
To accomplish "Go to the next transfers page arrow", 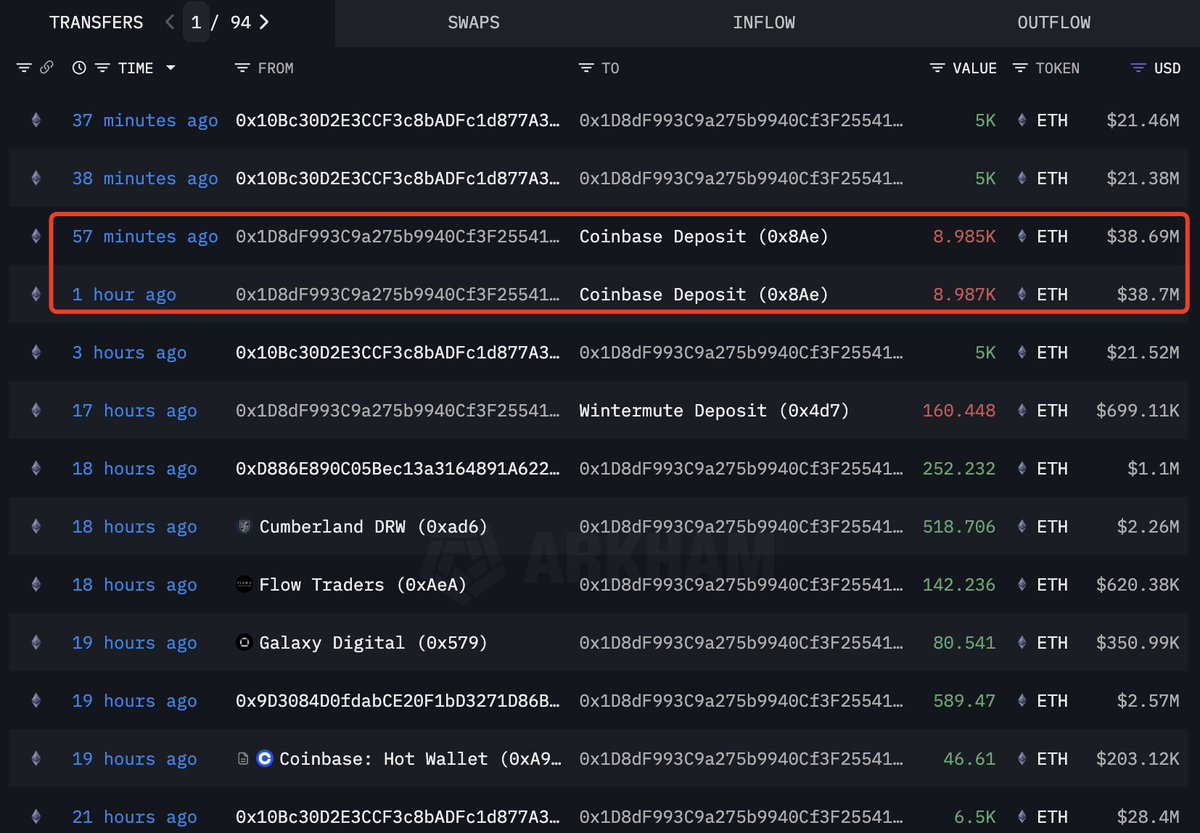I will (x=263, y=22).
